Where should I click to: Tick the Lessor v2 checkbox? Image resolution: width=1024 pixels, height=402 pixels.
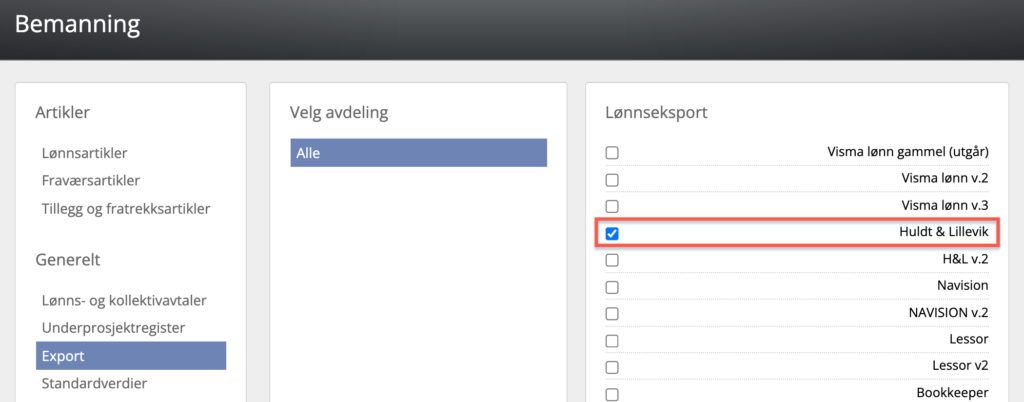point(612,366)
